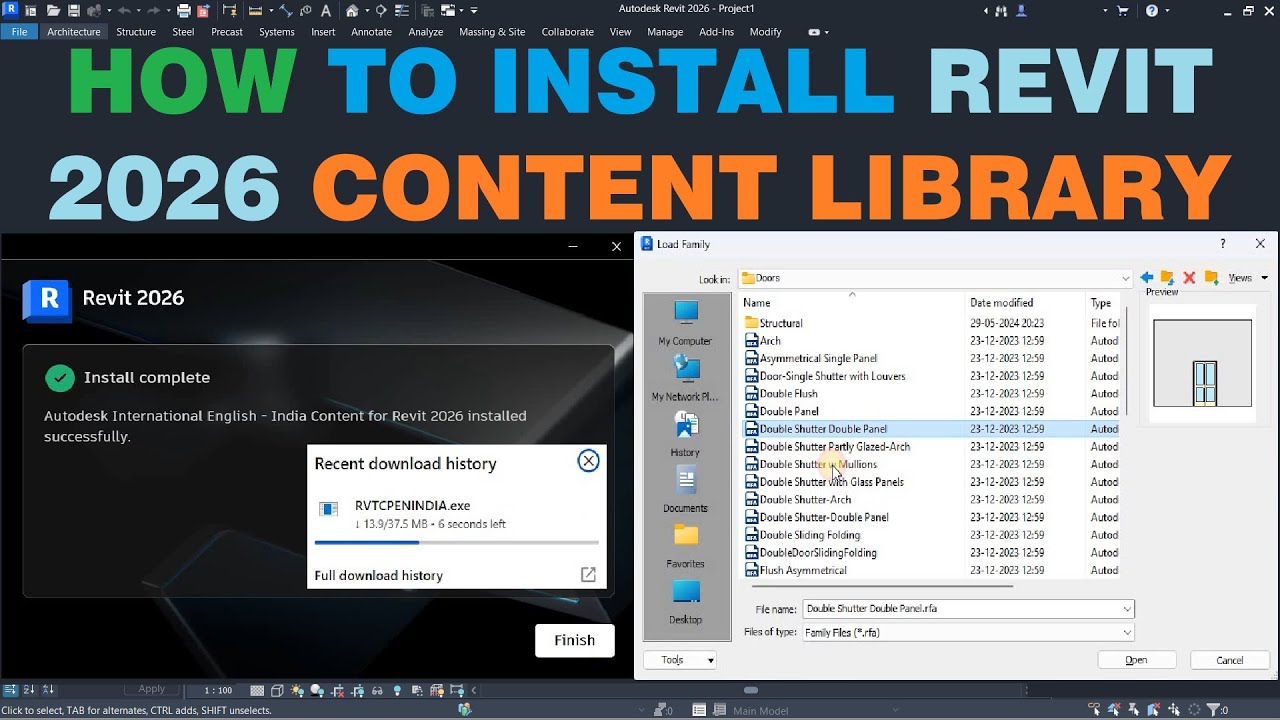Open the Customize Quick Access Toolbar arrow
Viewport: 1280px width, 720px height.
coord(474,10)
